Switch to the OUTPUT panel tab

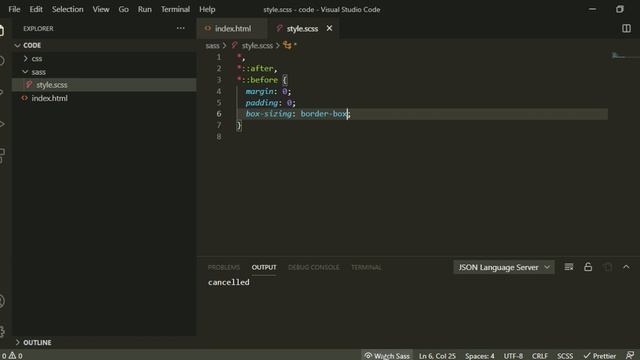264,267
